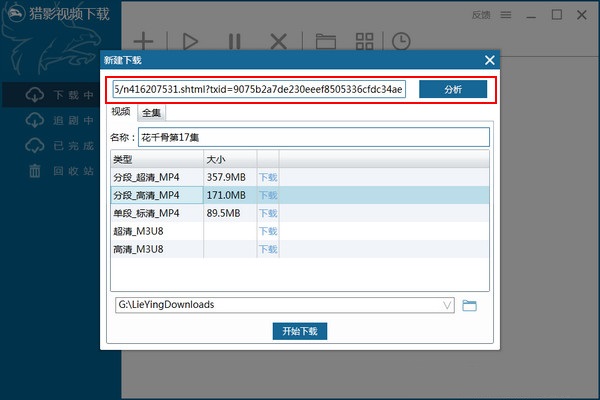Click the 171.0MB size cell

(230, 195)
